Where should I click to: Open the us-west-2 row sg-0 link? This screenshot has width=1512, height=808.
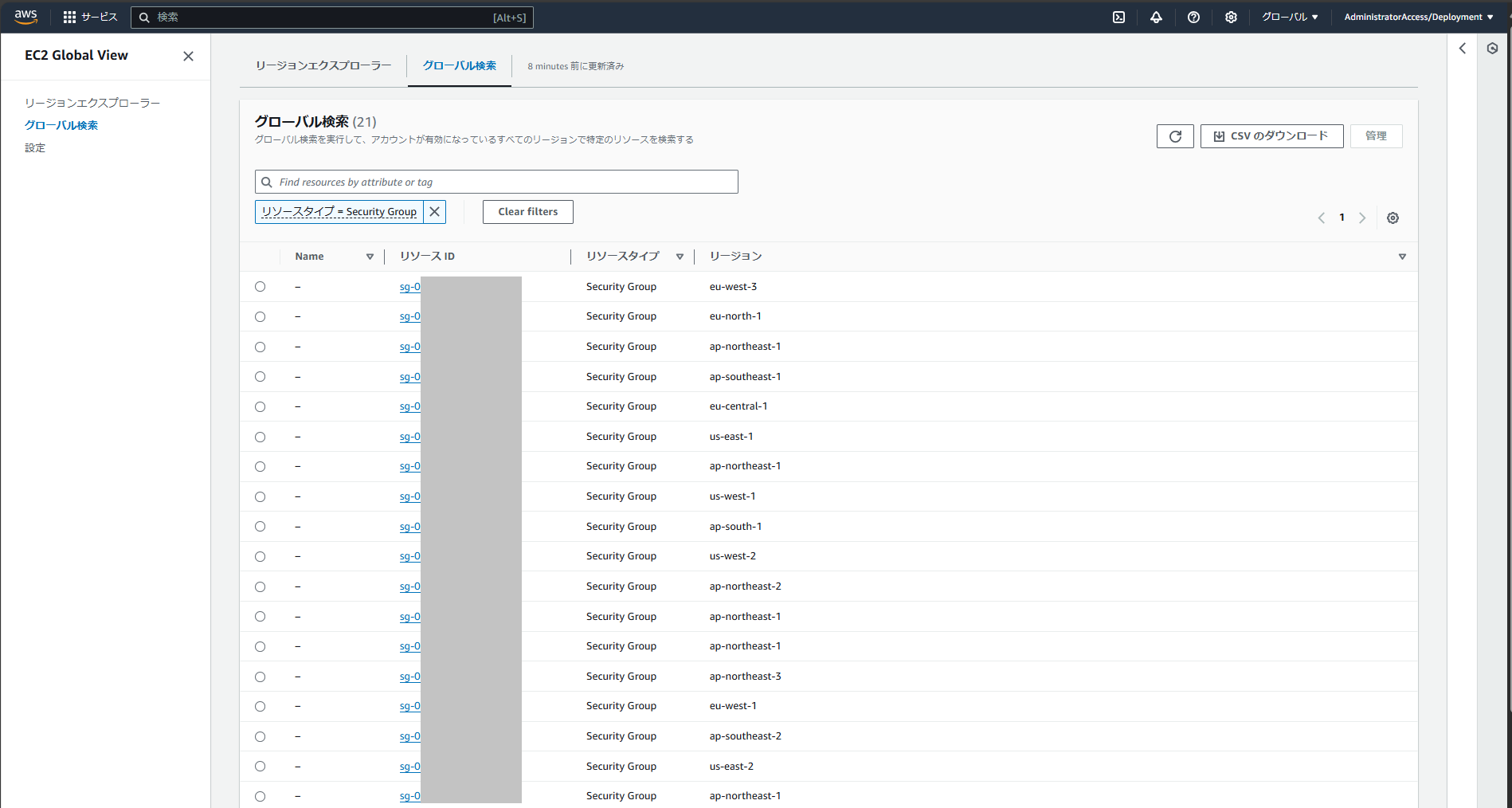[410, 556]
